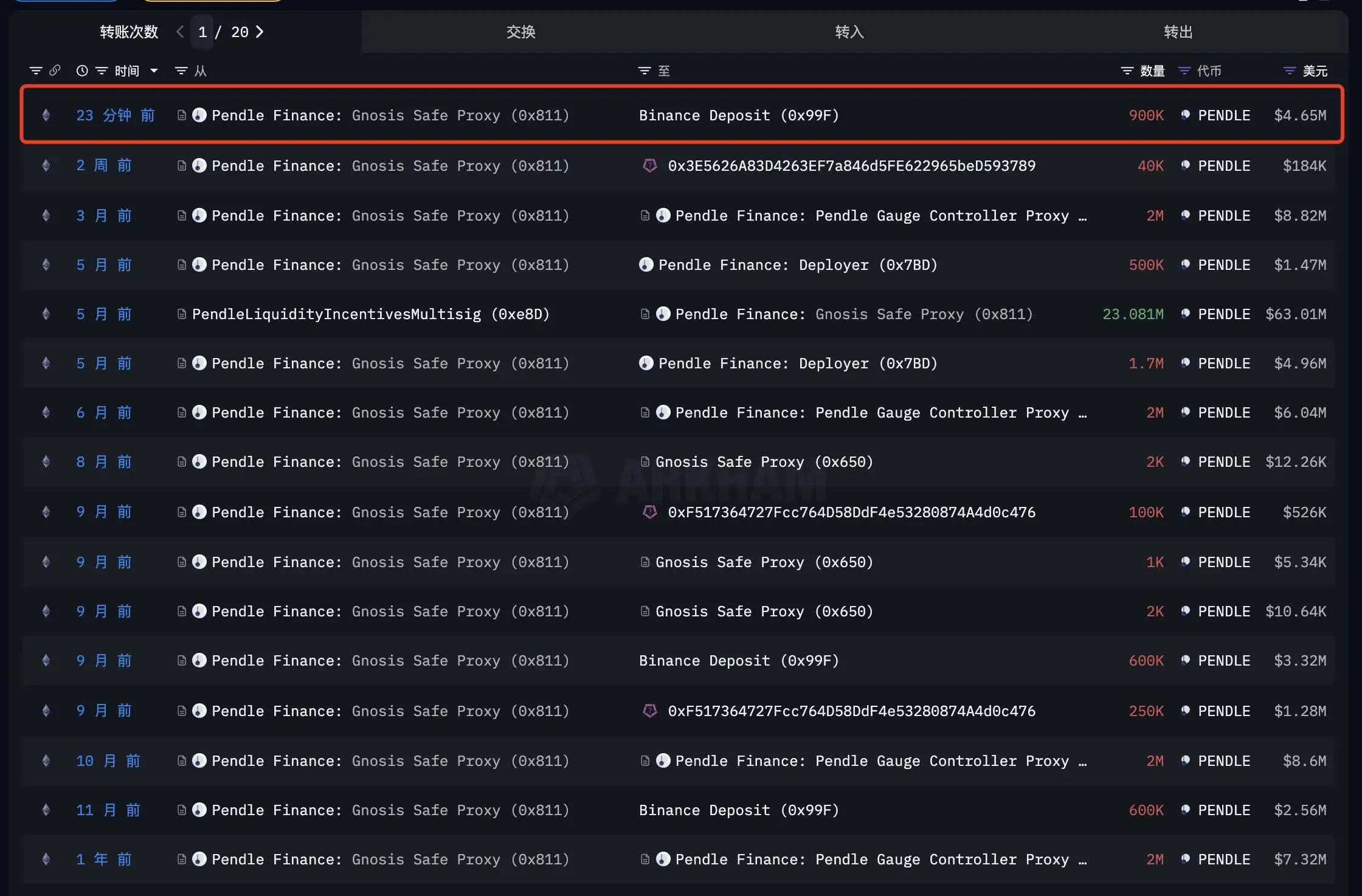Switch to the 转入 tab
The height and width of the screenshot is (896, 1362).
(x=849, y=32)
